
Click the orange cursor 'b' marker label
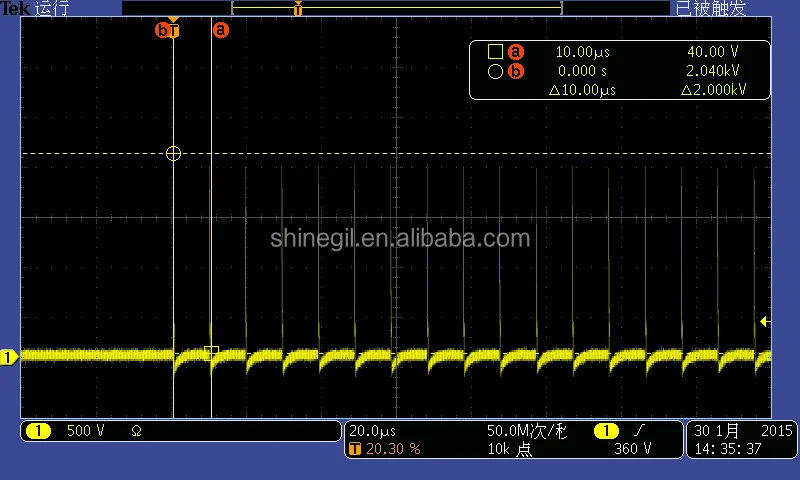(x=162, y=30)
